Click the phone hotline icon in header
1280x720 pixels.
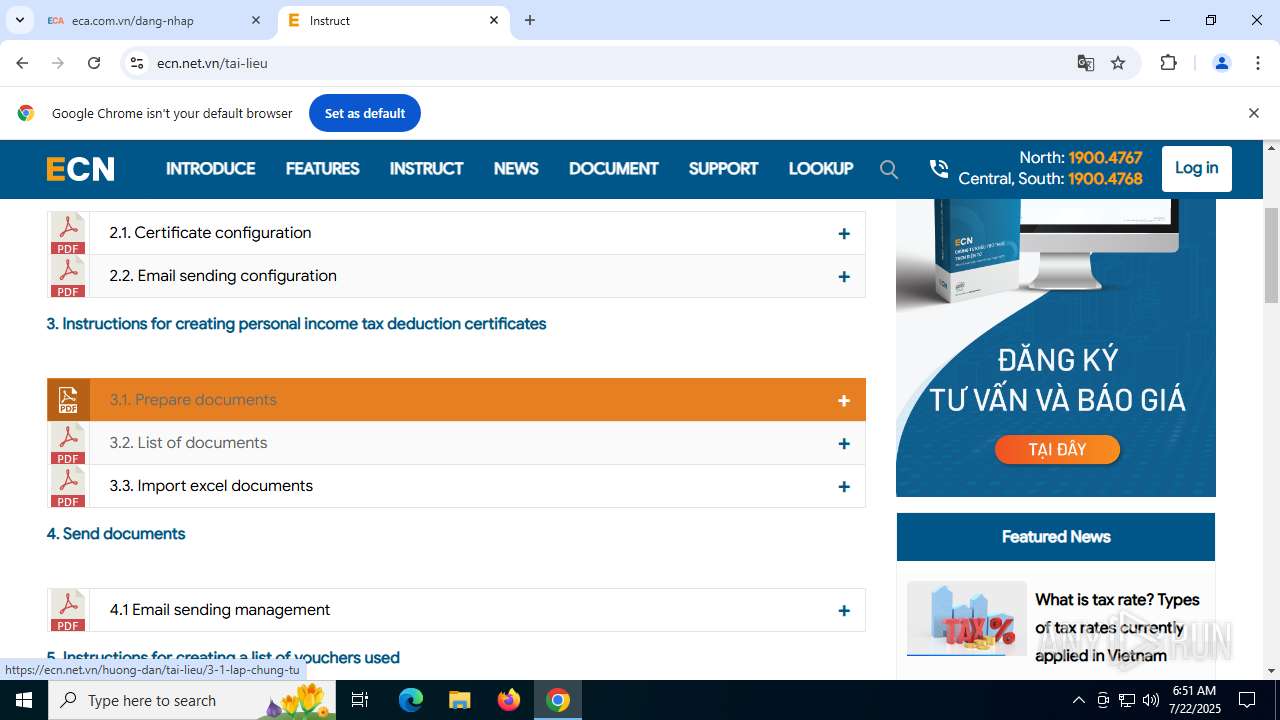938,169
